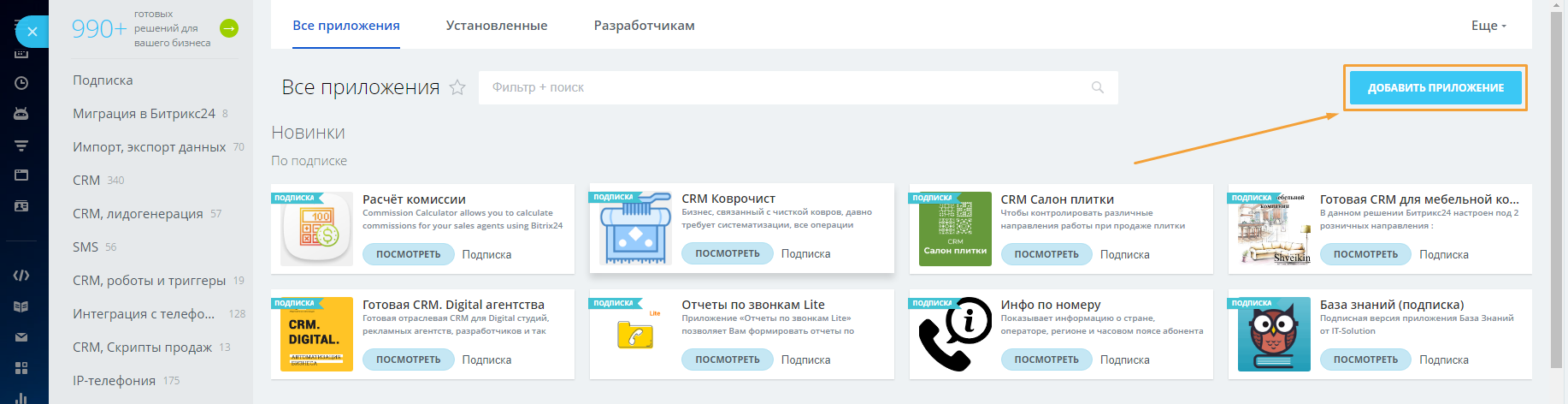The width and height of the screenshot is (1568, 404).
Task: Click Посмотреть for База знаний (подписка)
Action: click(x=1365, y=359)
